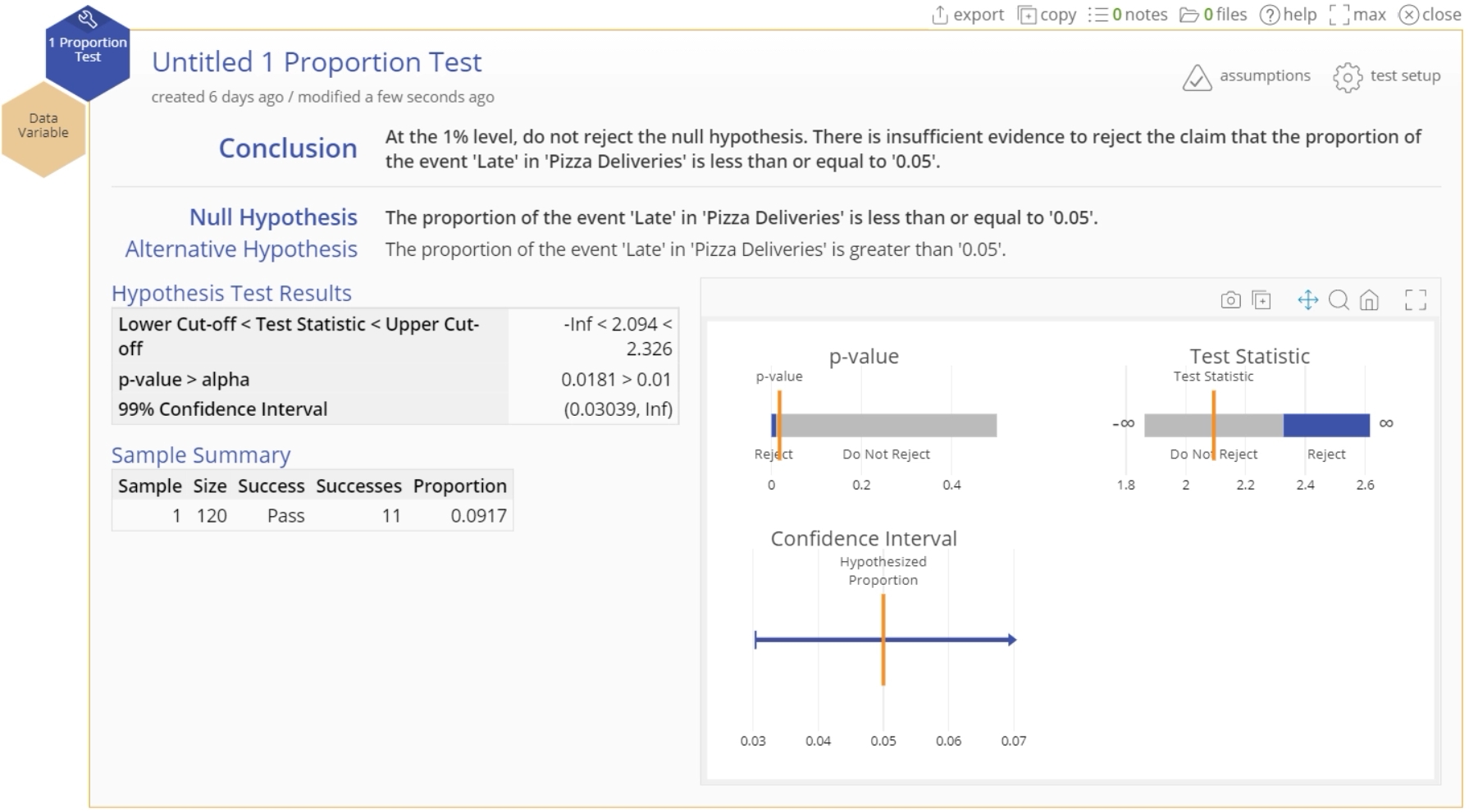The image size is (1469, 812).
Task: Expand the chart to fullscreen
Action: (1416, 300)
